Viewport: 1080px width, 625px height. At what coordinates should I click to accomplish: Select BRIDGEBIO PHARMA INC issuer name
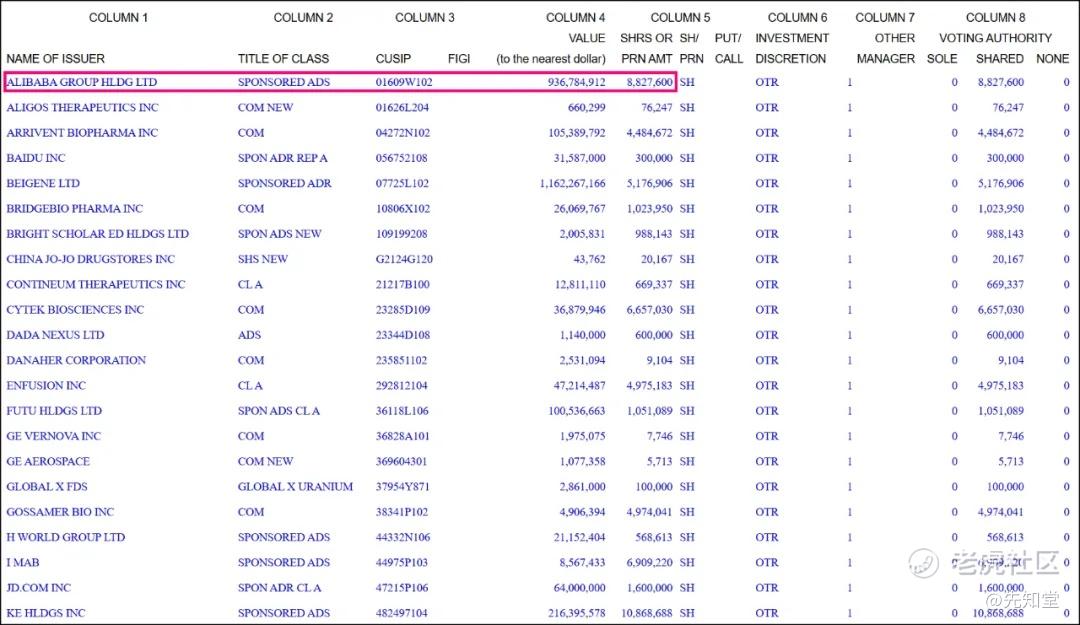pos(74,209)
